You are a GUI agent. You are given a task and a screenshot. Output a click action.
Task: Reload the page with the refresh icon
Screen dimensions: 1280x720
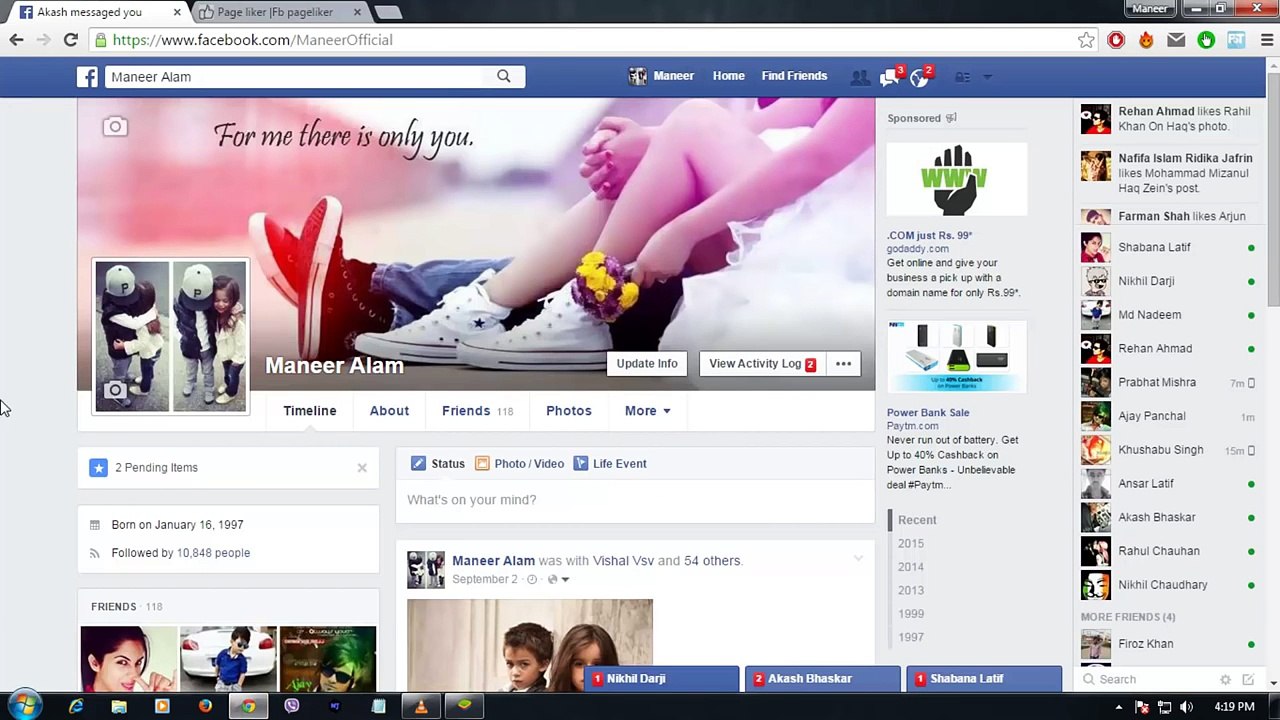(70, 40)
